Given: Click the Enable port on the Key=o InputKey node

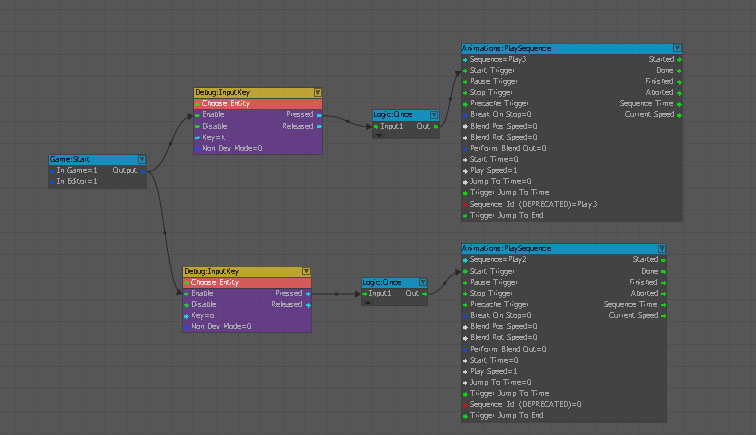Looking at the screenshot, I should click(199, 293).
